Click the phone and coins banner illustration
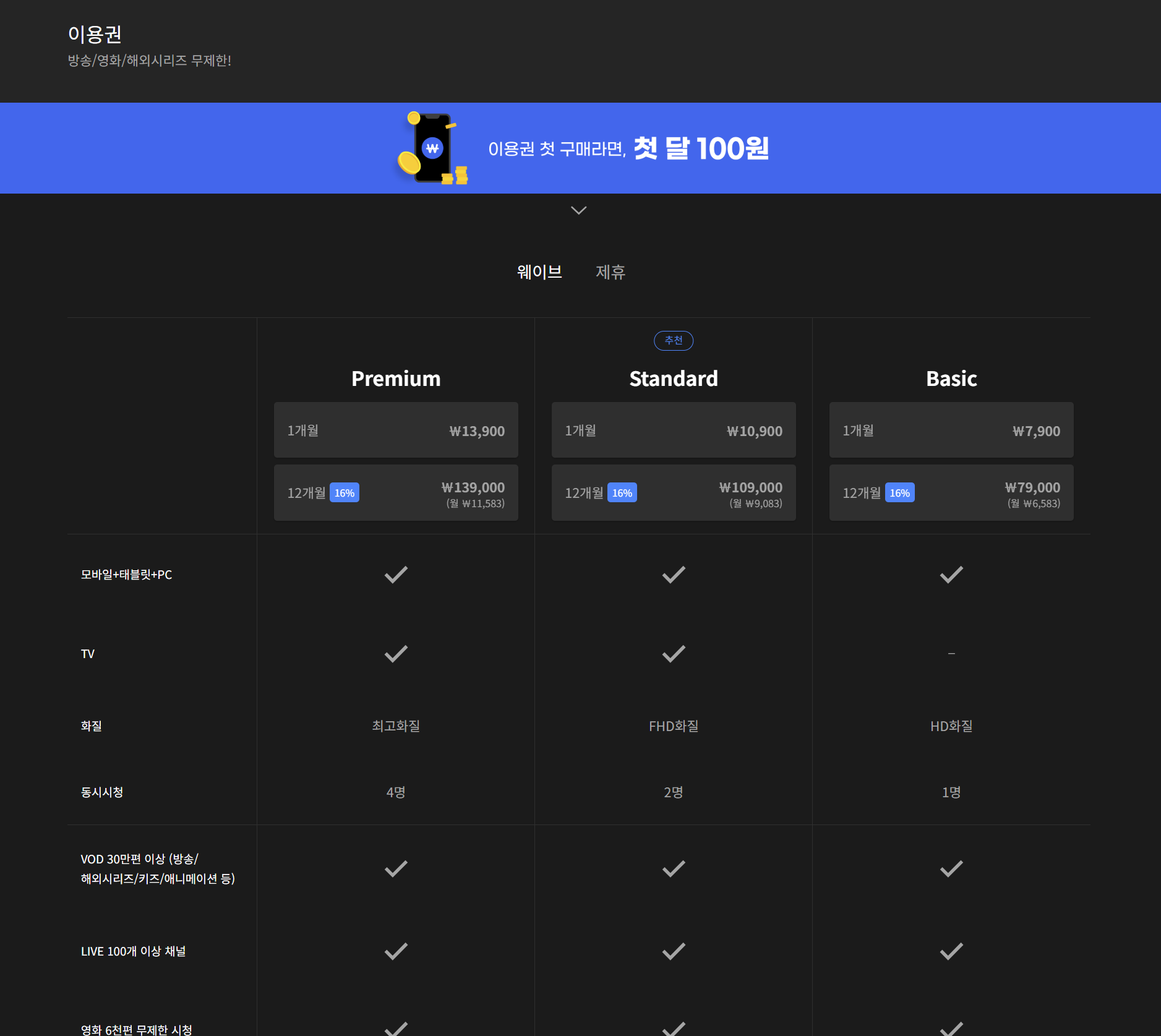 point(432,148)
